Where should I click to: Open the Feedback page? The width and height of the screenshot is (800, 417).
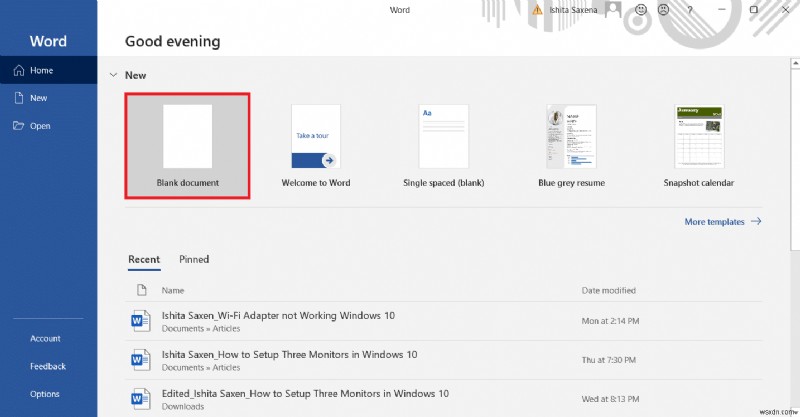48,366
